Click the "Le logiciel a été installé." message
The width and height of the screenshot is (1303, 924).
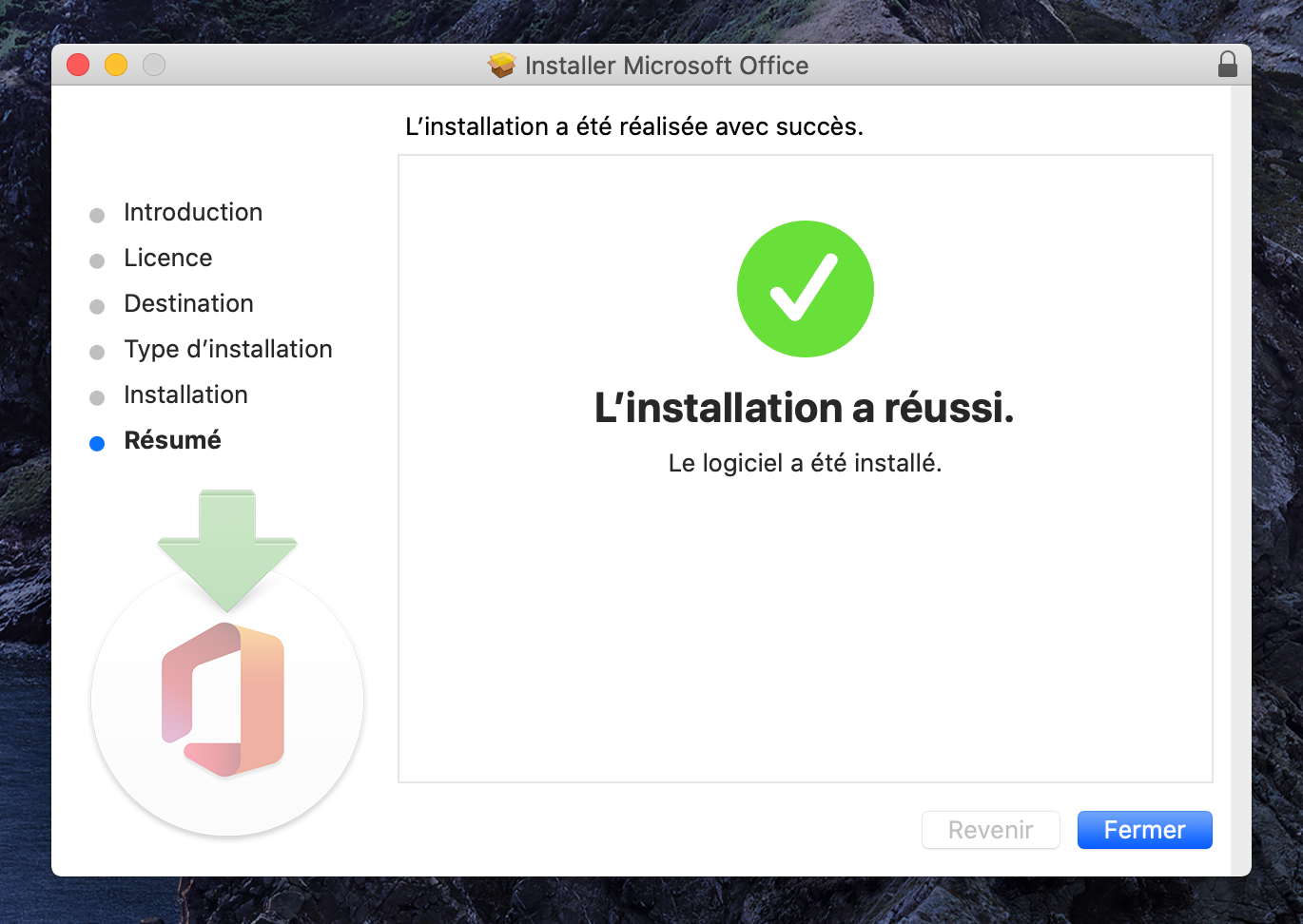tap(805, 463)
